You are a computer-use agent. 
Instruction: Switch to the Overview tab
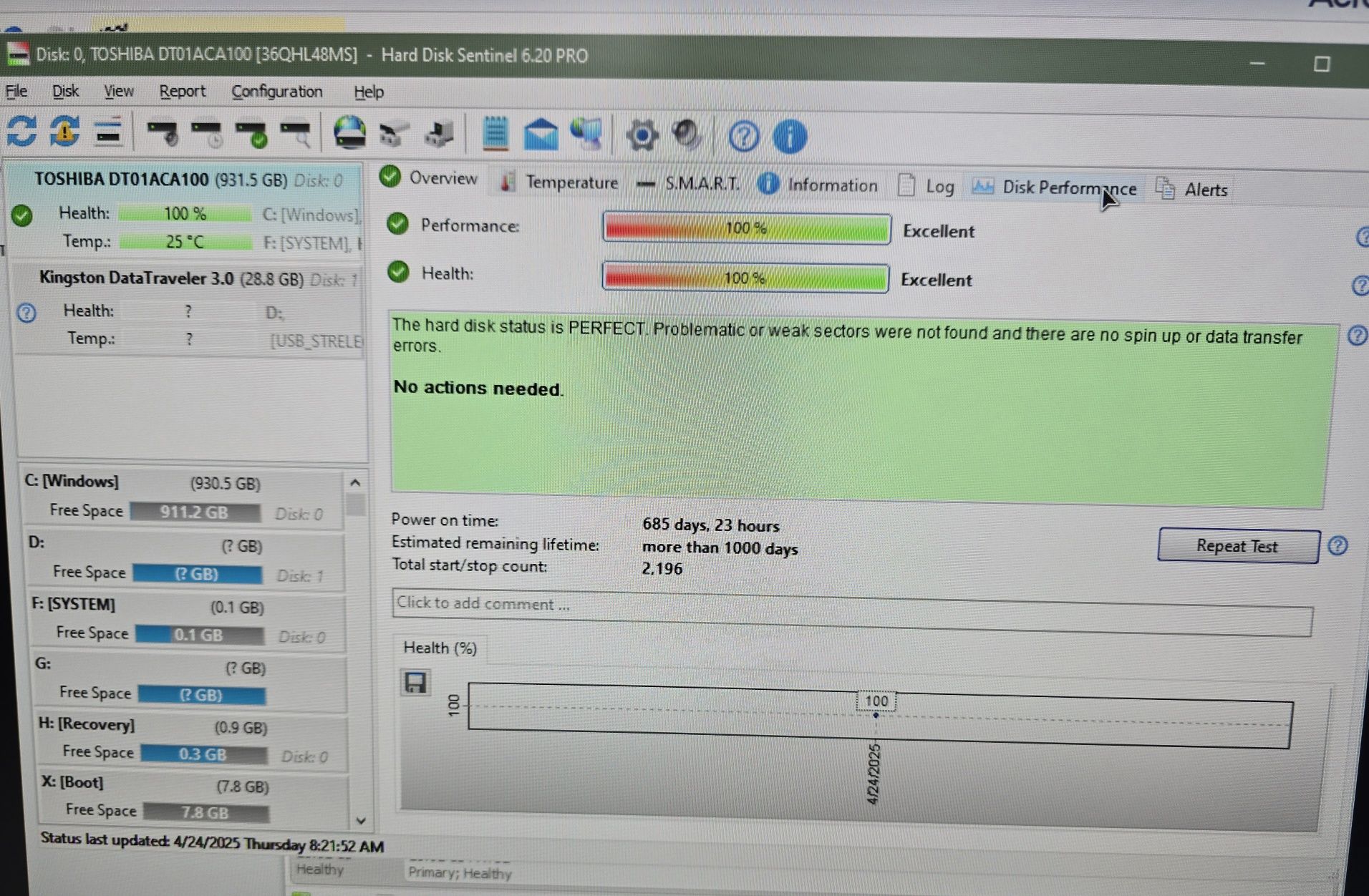pos(429,177)
